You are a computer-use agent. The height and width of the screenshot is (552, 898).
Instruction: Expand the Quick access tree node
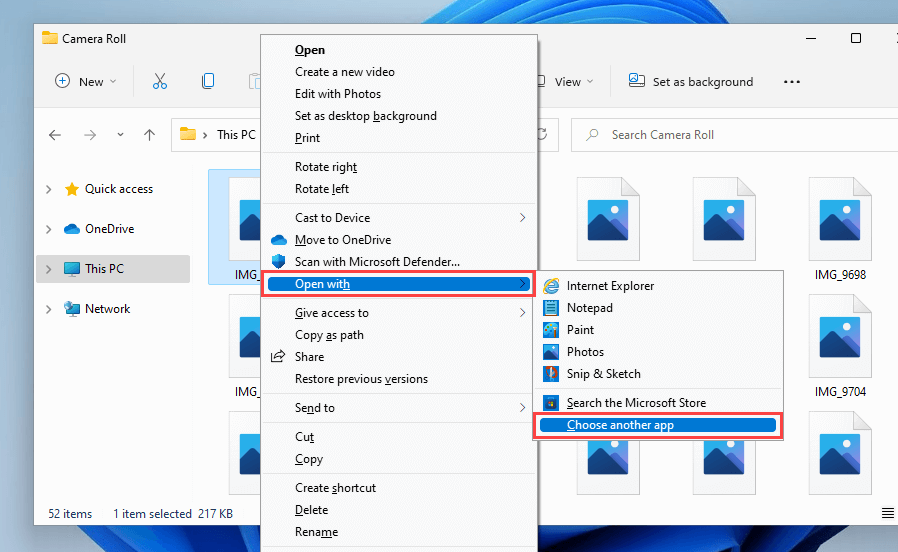coord(48,189)
